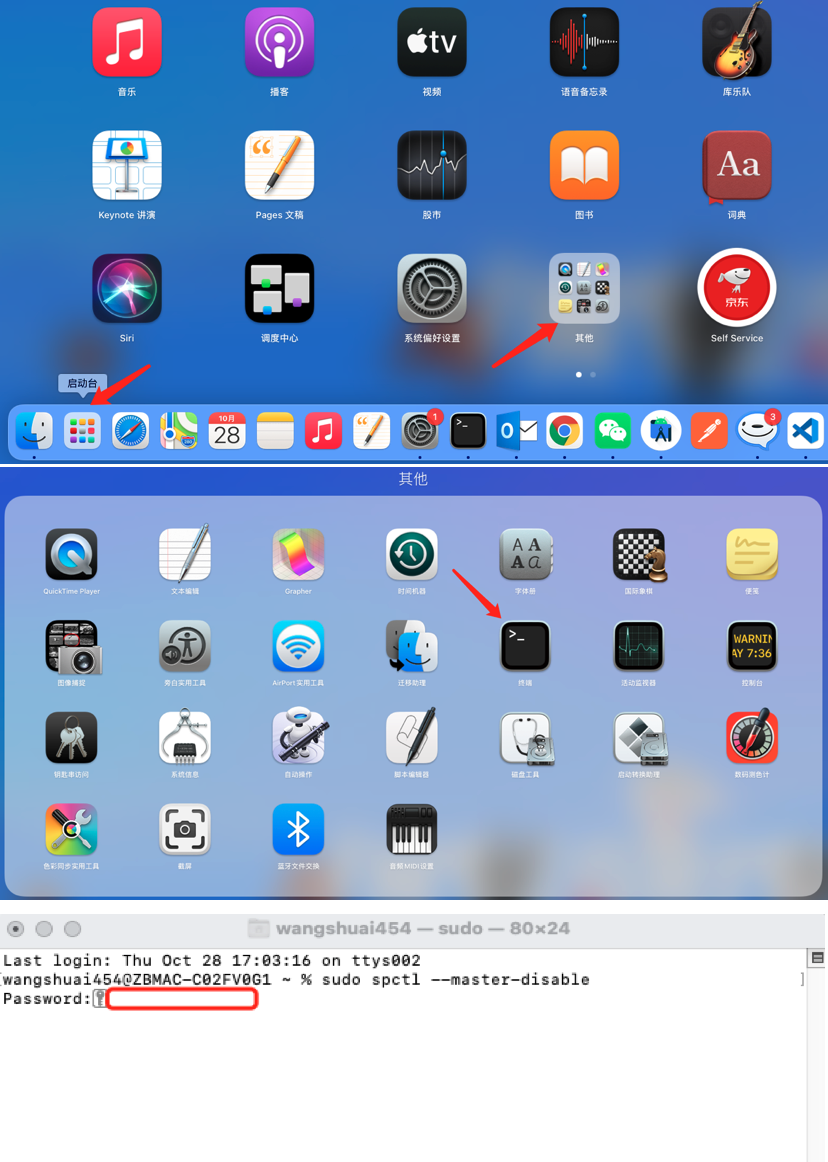Open the 音乐 app in the Launchpad grid
This screenshot has height=1162, width=828.
tap(127, 42)
